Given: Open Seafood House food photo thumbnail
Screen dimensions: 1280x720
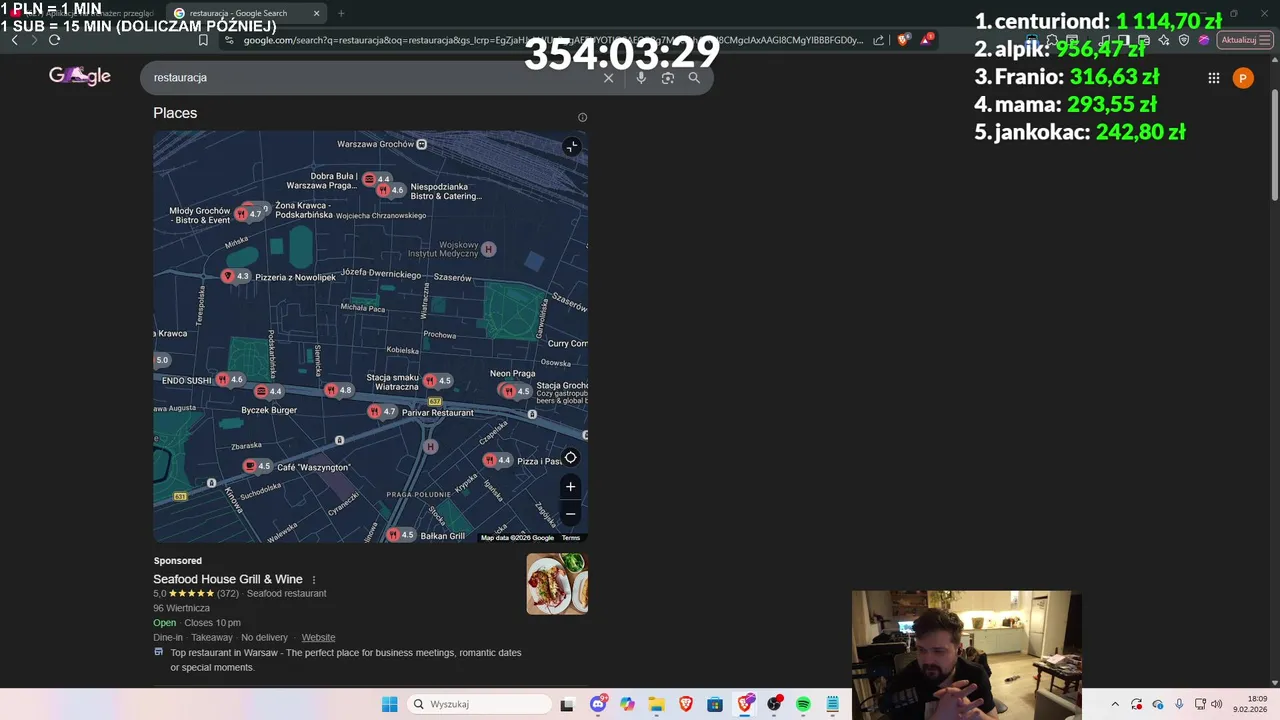Looking at the screenshot, I should 557,584.
